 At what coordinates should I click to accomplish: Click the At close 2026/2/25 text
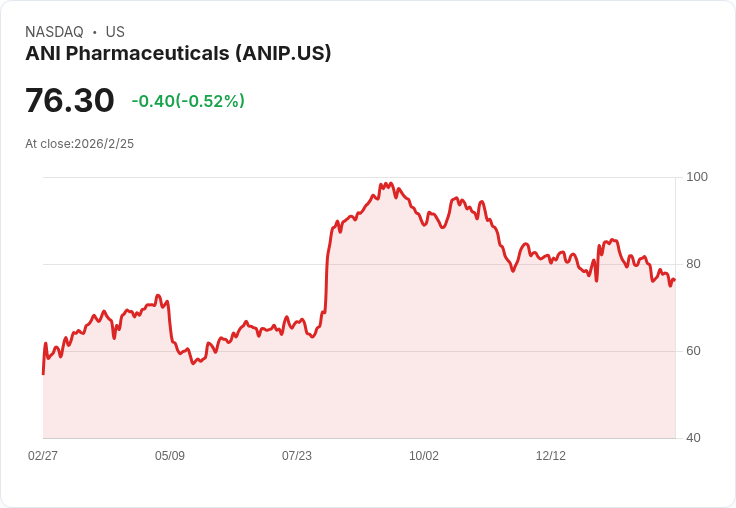pyautogui.click(x=79, y=144)
